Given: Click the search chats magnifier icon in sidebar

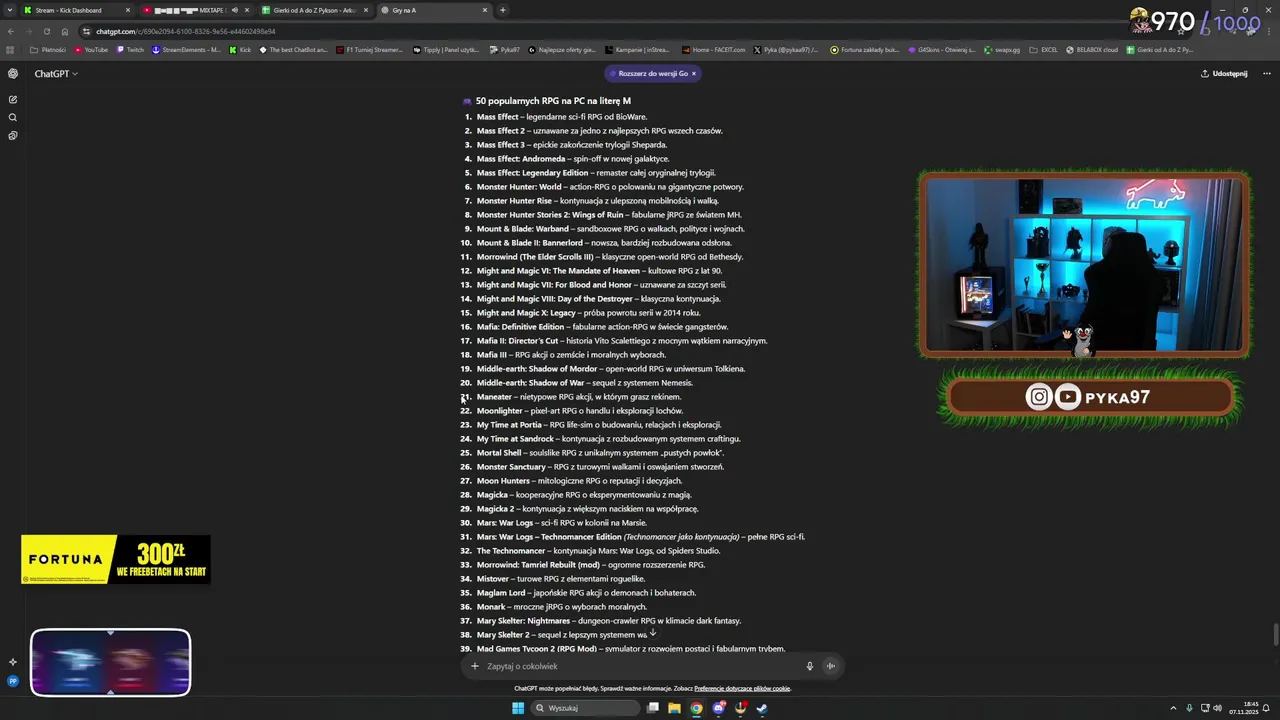Looking at the screenshot, I should coord(13,117).
